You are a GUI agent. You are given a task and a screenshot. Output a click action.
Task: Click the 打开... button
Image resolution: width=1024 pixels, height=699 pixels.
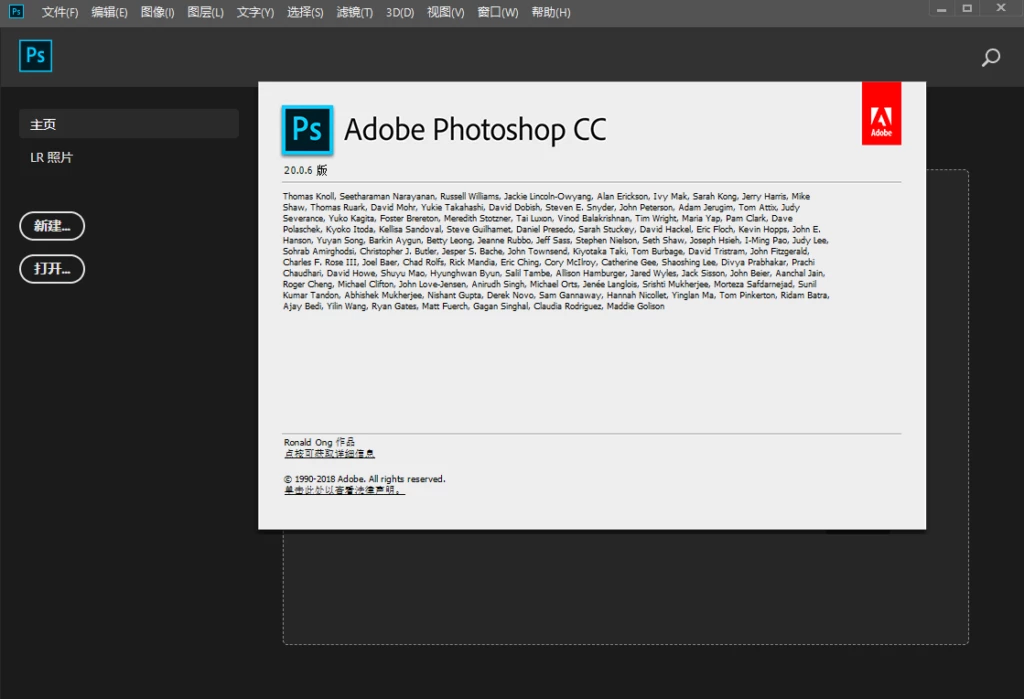tap(52, 268)
